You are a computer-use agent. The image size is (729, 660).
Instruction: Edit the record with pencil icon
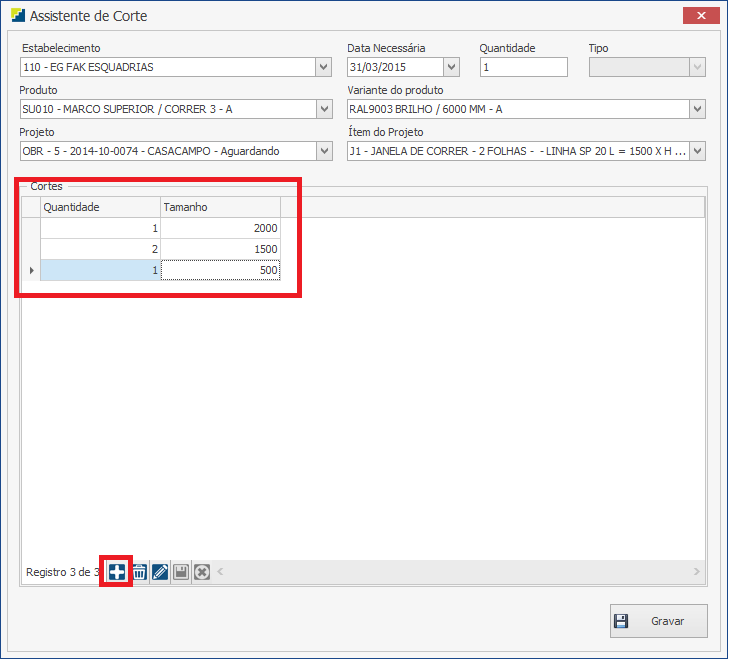[160, 572]
